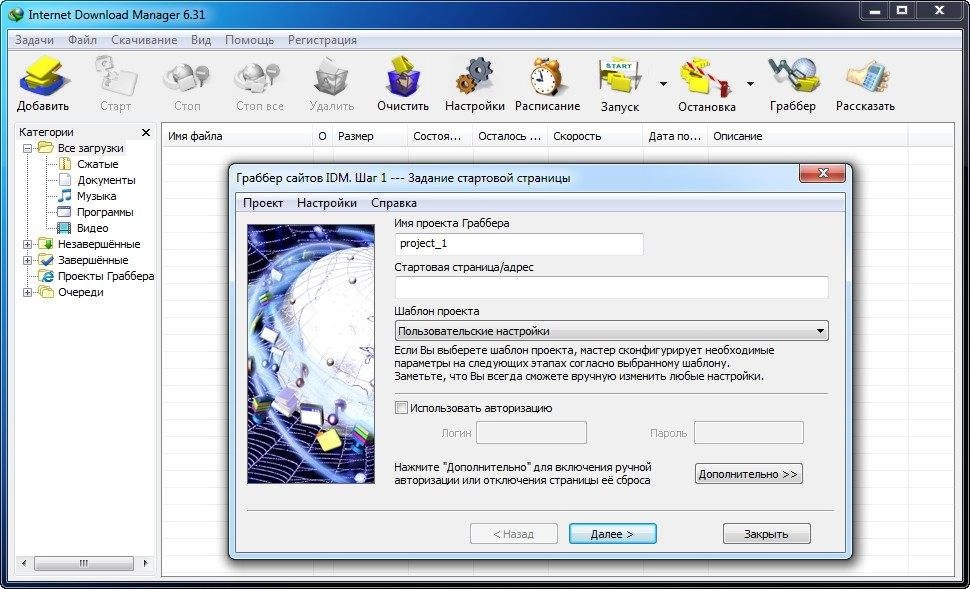
Task: Click the Старт toolbar icon
Action: [116, 75]
